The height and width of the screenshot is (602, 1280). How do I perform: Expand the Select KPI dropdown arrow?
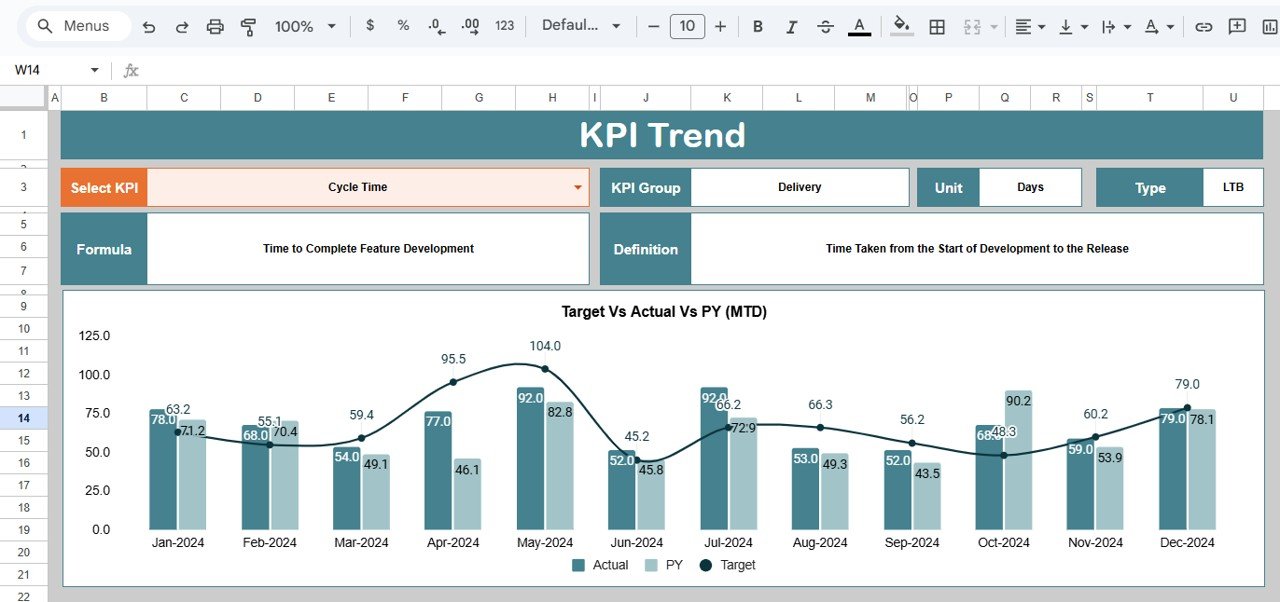[x=577, y=188]
